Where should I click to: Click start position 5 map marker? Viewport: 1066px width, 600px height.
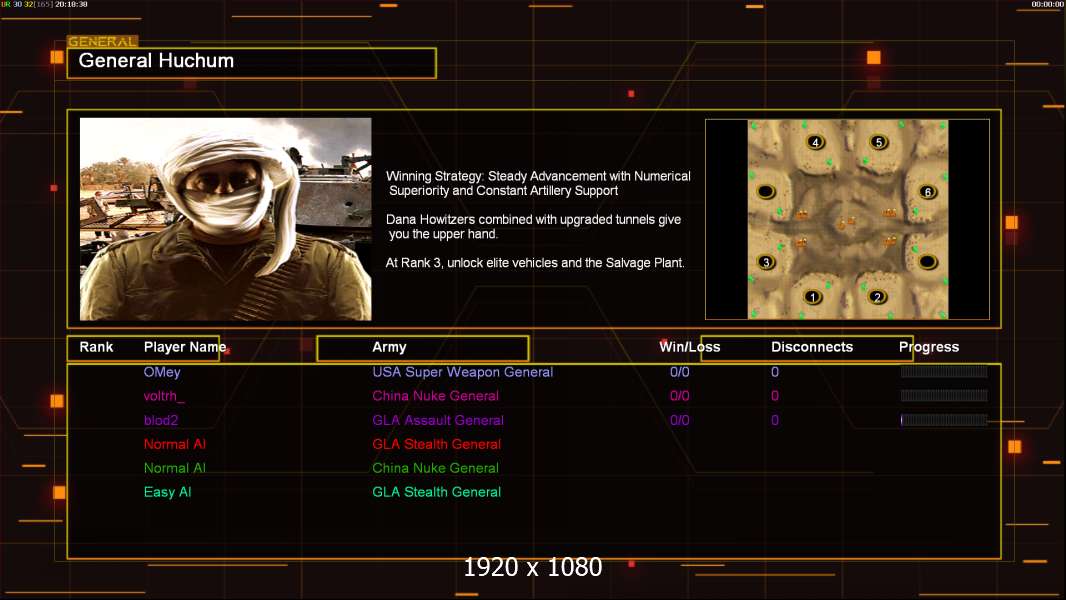(879, 142)
